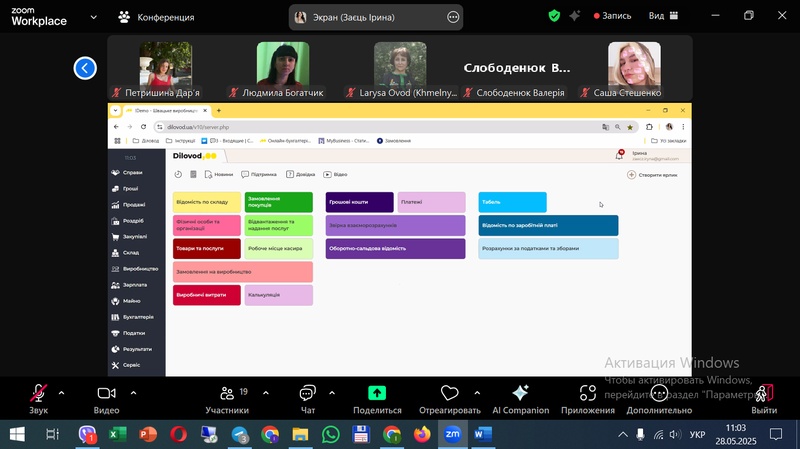Click the notification bell in Dilovod
800x449 pixels.
point(619,156)
